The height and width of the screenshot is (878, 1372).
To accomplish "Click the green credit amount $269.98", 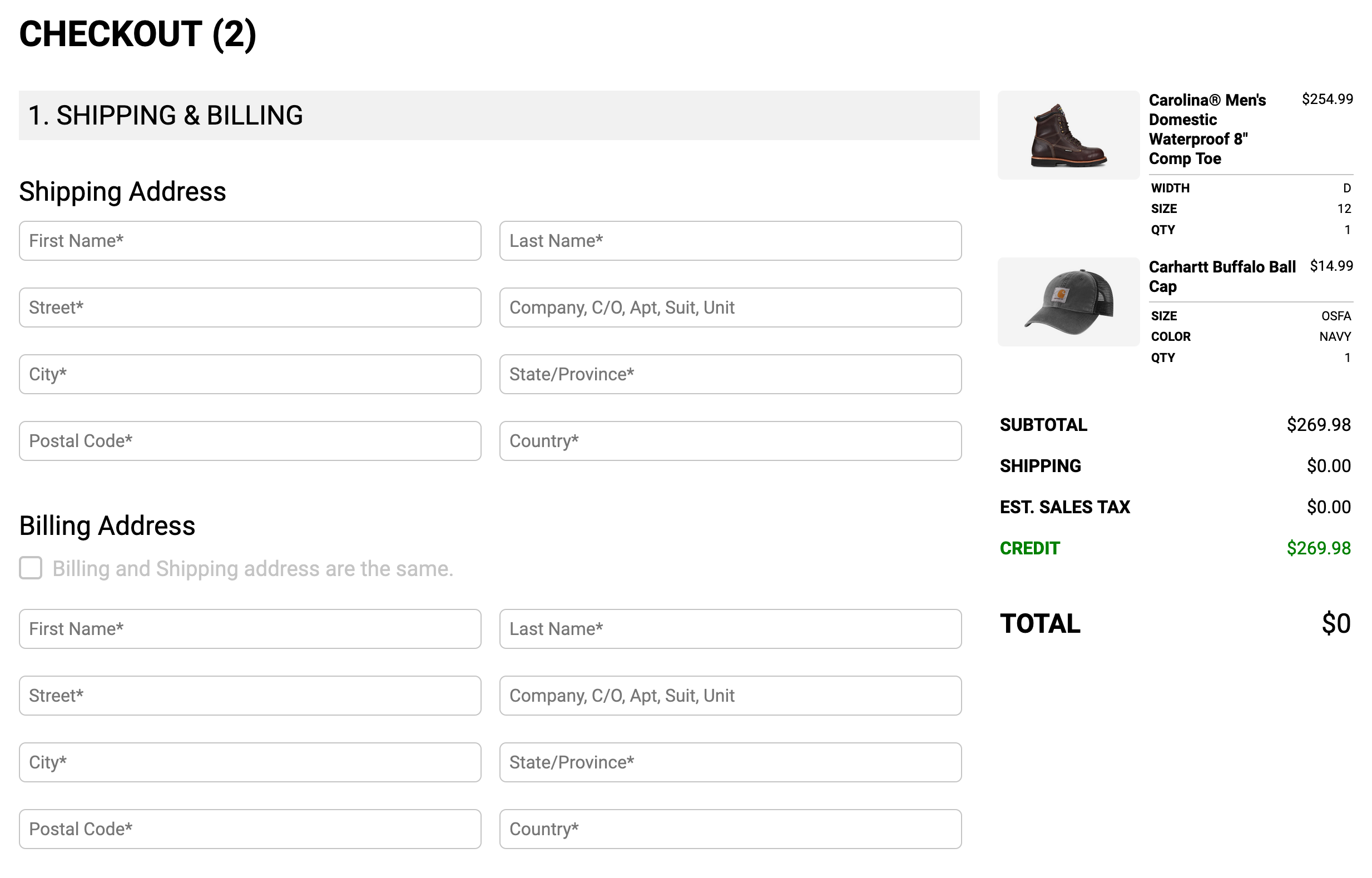I will coord(1319,548).
